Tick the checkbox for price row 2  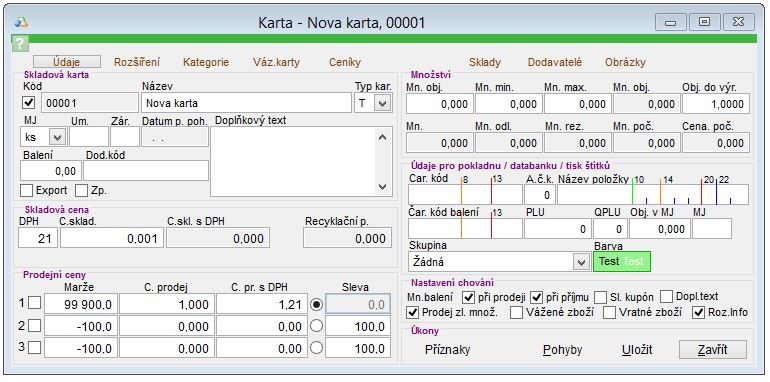coord(34,326)
